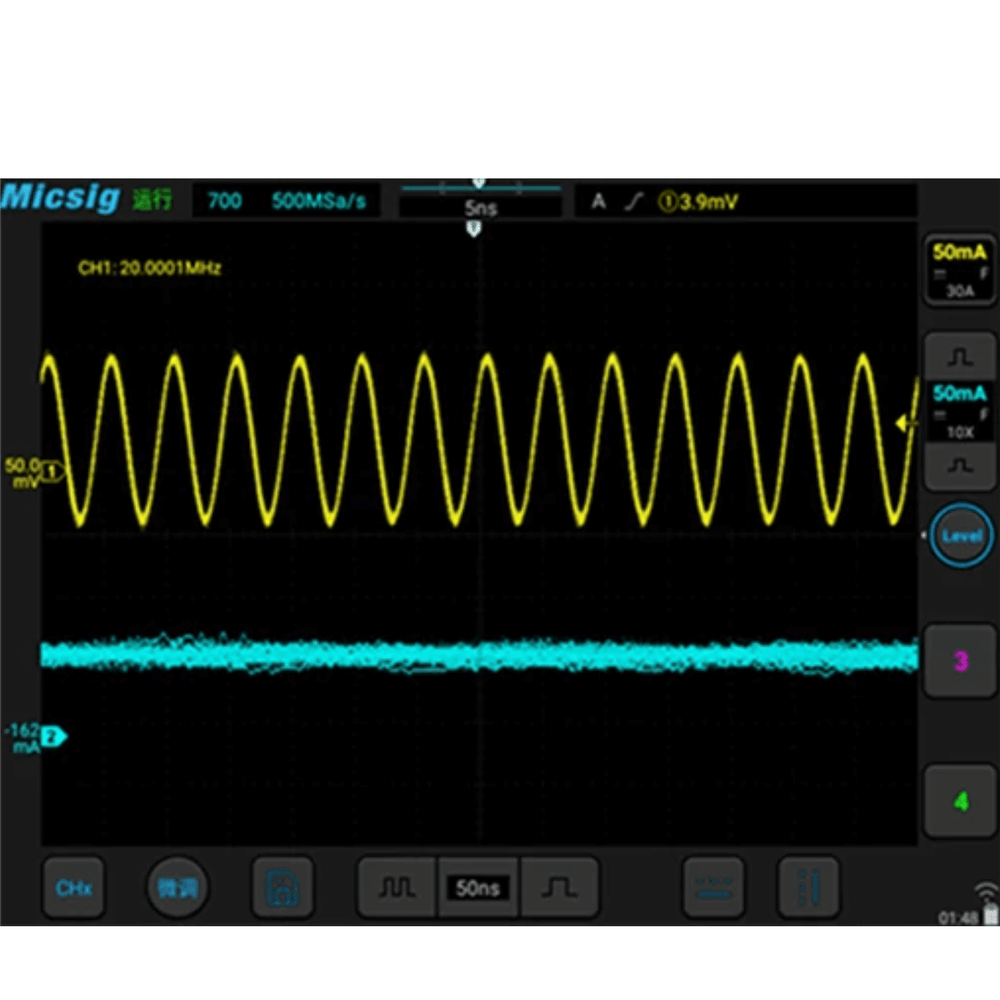
Task: Open the 500MSa/s sample rate info
Action: click(318, 201)
